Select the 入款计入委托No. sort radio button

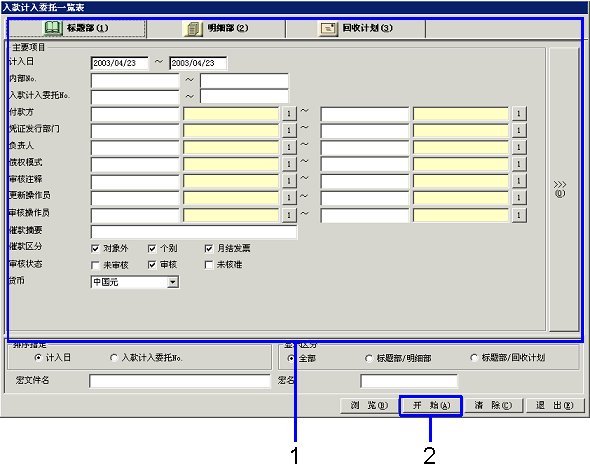[113, 358]
